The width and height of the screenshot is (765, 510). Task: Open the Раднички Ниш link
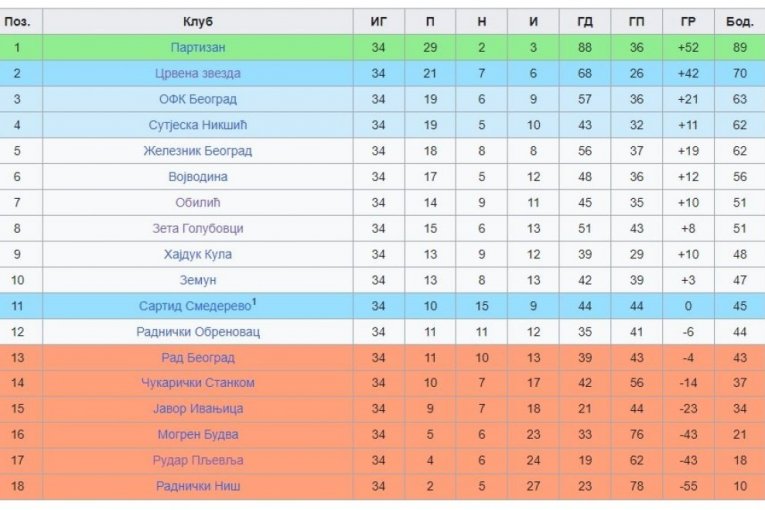198,486
